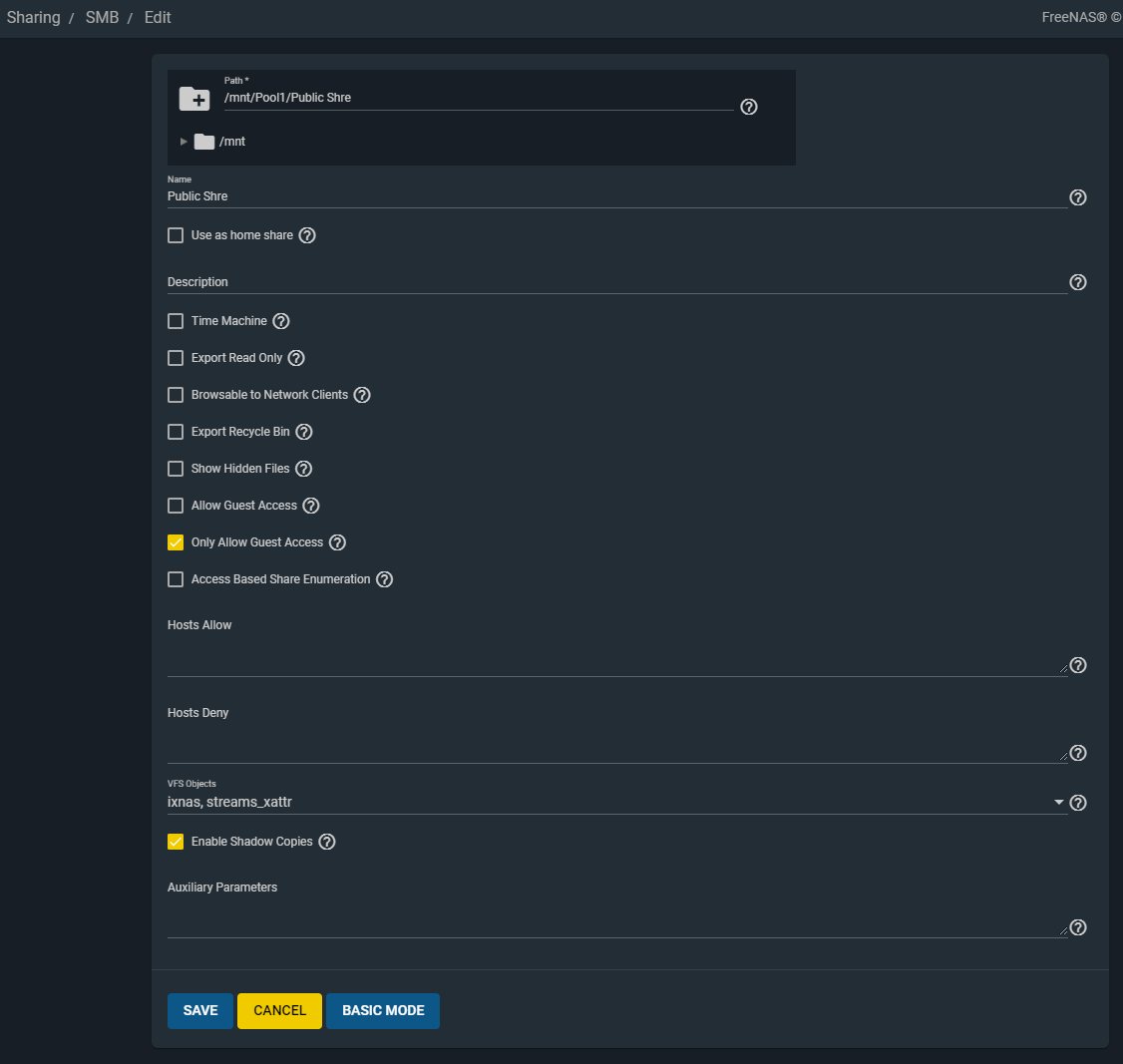Click into the Description text field
The height and width of the screenshot is (1064, 1123).
tap(616, 282)
